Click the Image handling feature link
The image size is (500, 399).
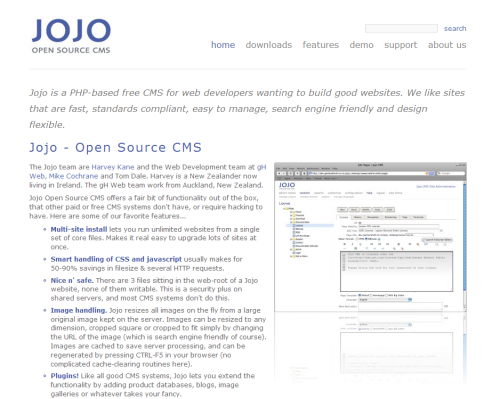tap(79, 310)
